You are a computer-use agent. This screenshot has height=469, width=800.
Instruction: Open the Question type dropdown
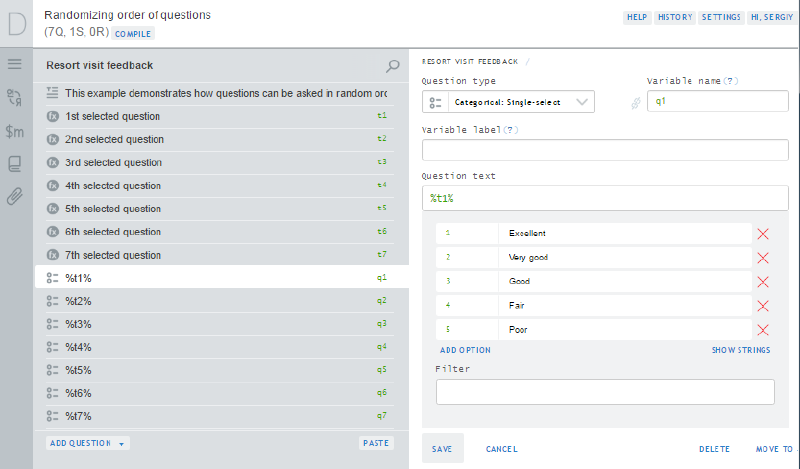point(508,102)
